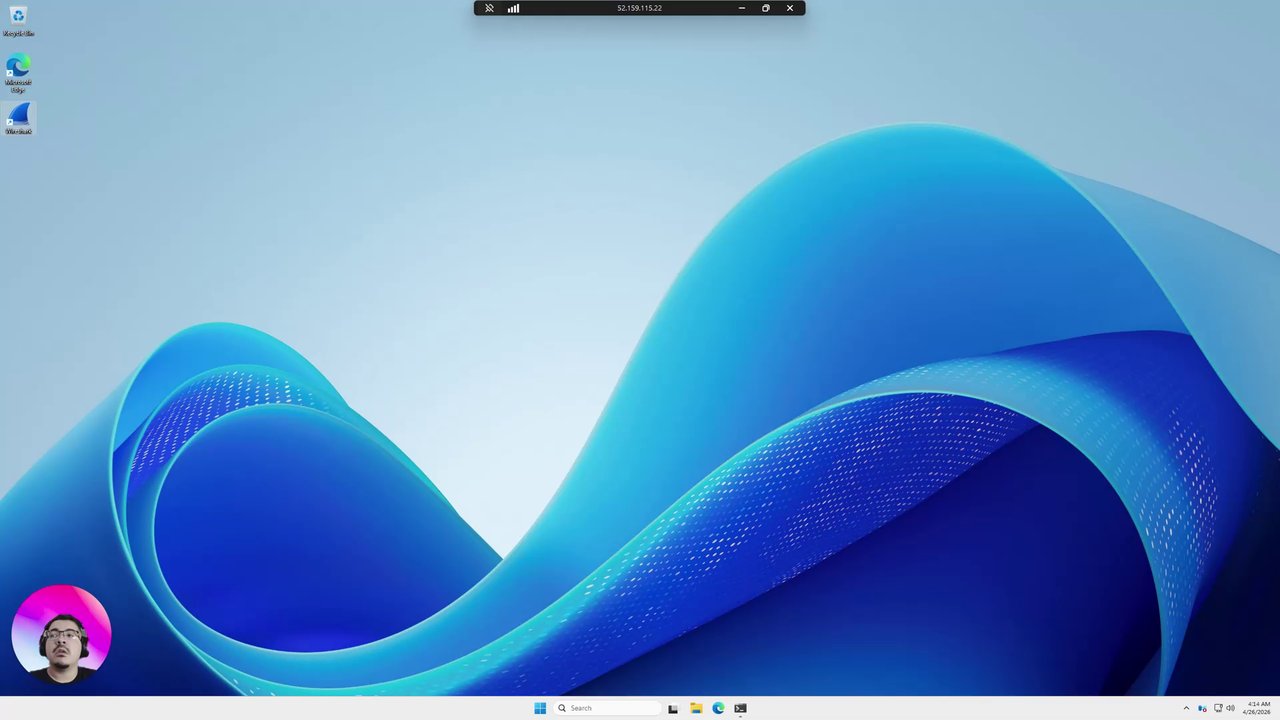
Task: Open the volume control in system tray
Action: click(x=1230, y=708)
